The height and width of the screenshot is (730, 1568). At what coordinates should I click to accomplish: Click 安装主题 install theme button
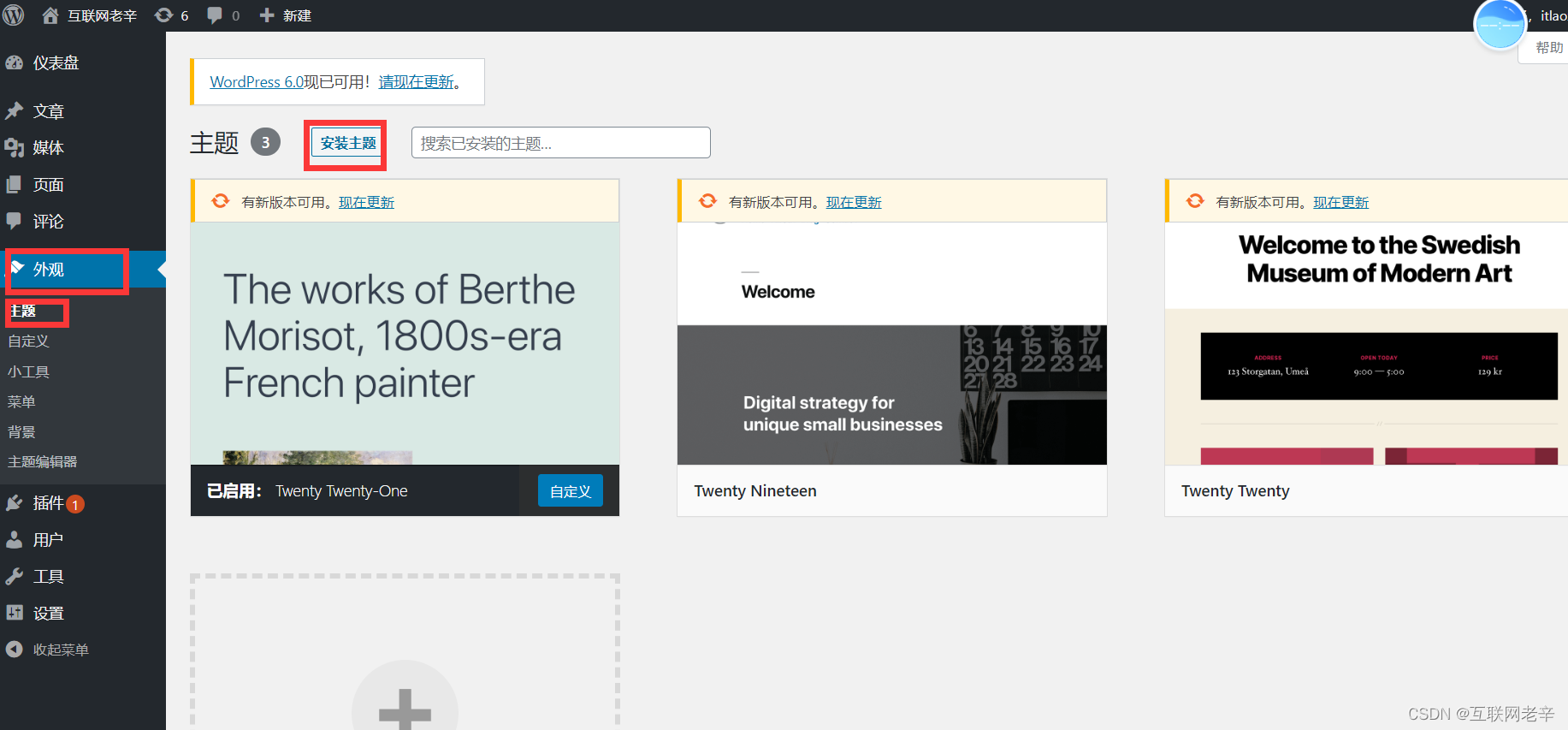(348, 143)
